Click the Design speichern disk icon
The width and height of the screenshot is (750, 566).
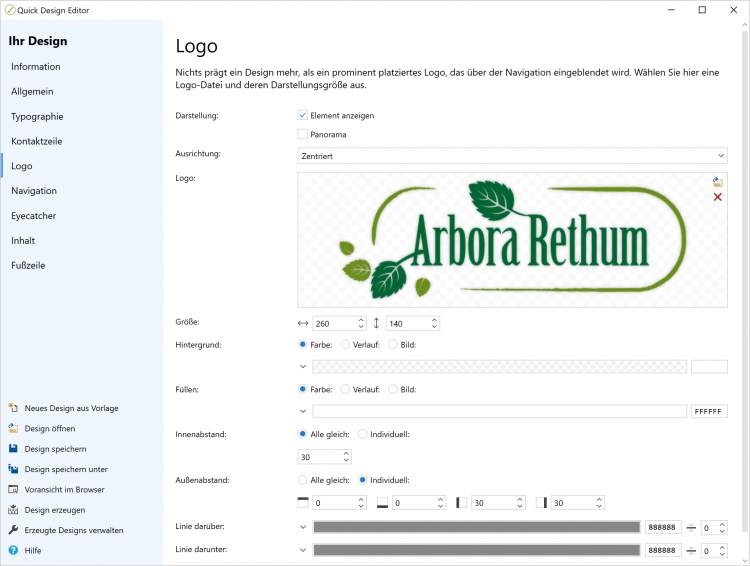coord(13,449)
